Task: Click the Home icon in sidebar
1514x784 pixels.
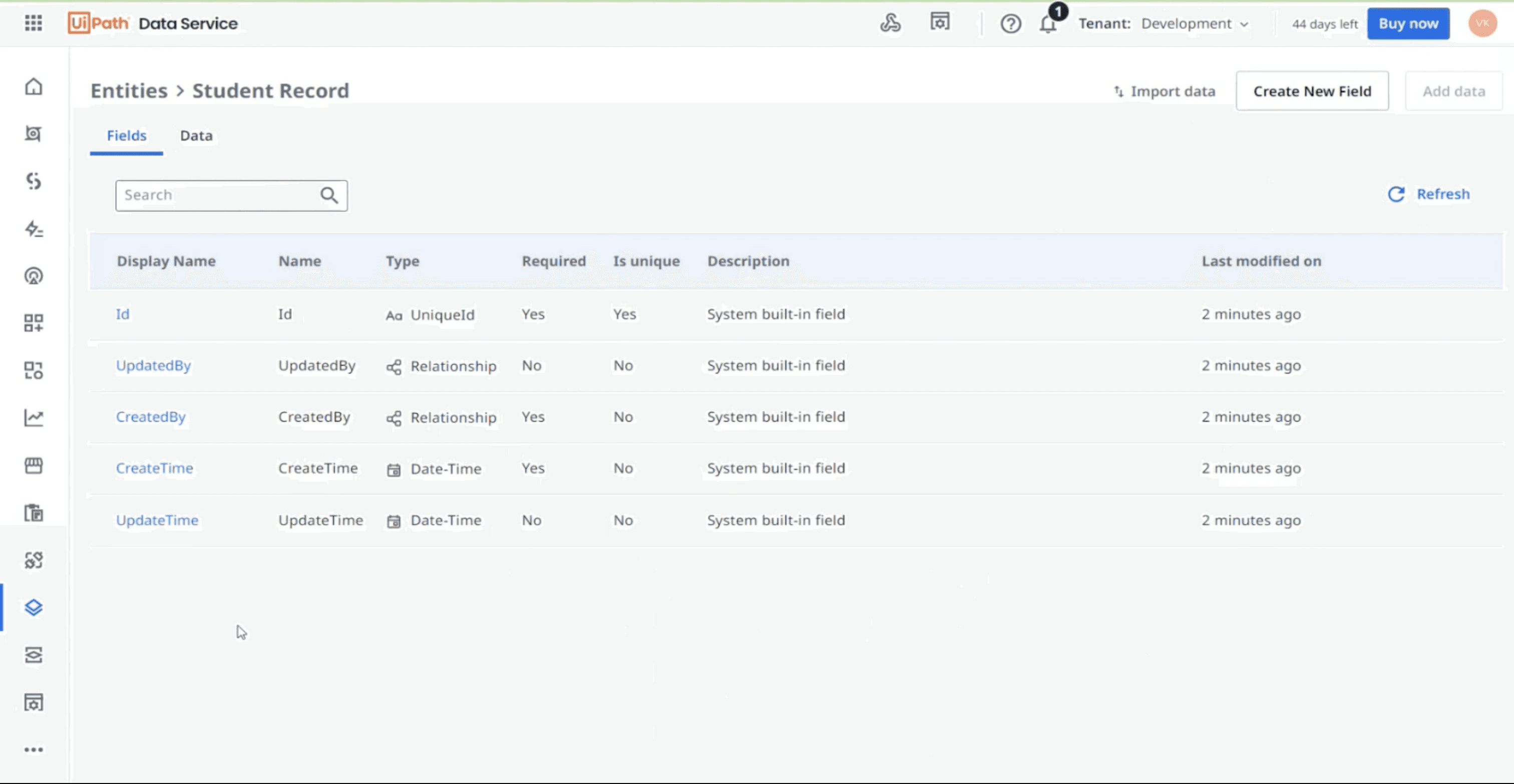Action: click(x=34, y=87)
